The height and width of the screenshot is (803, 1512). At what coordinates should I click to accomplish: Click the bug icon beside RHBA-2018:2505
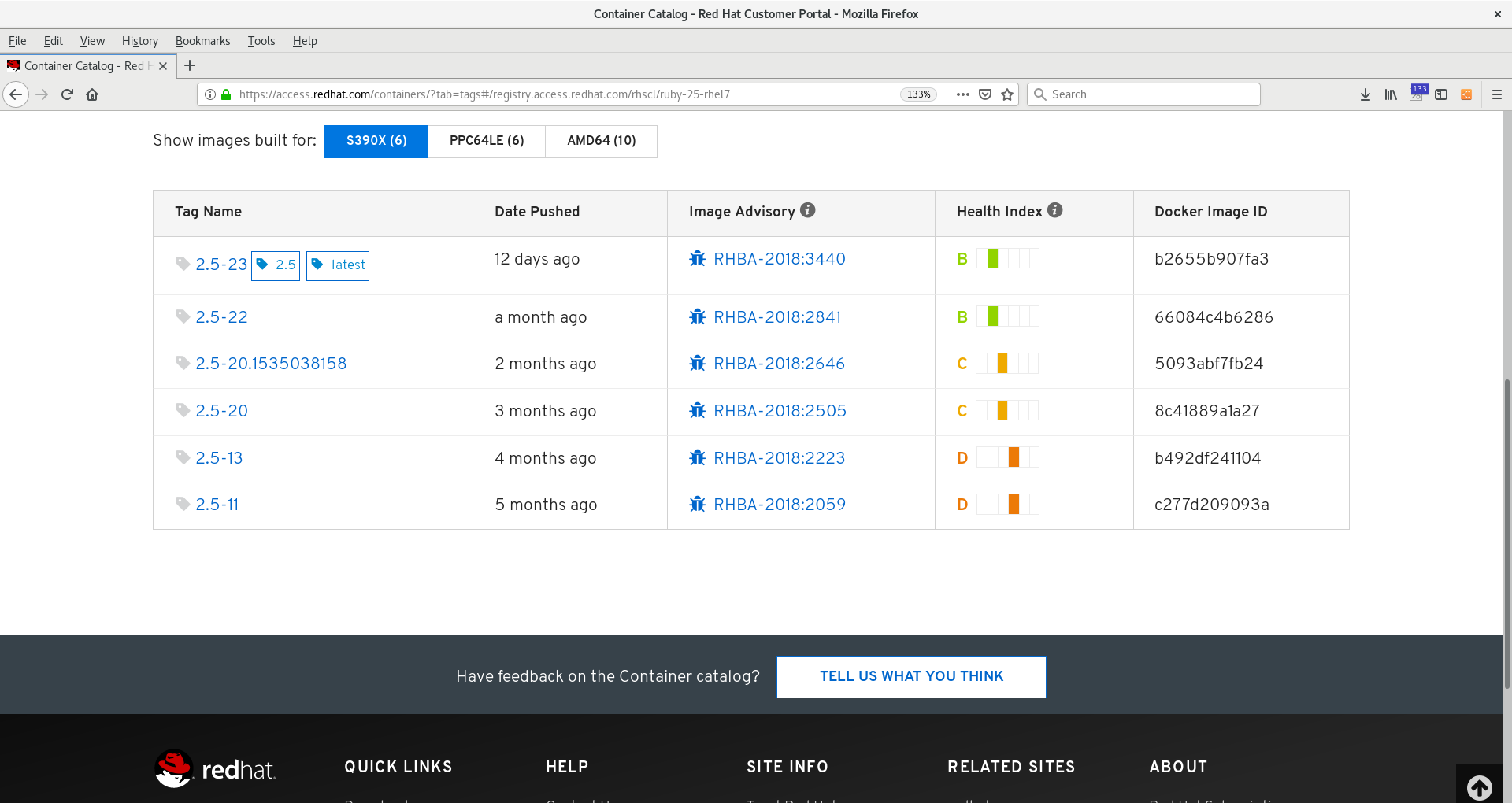tap(697, 411)
